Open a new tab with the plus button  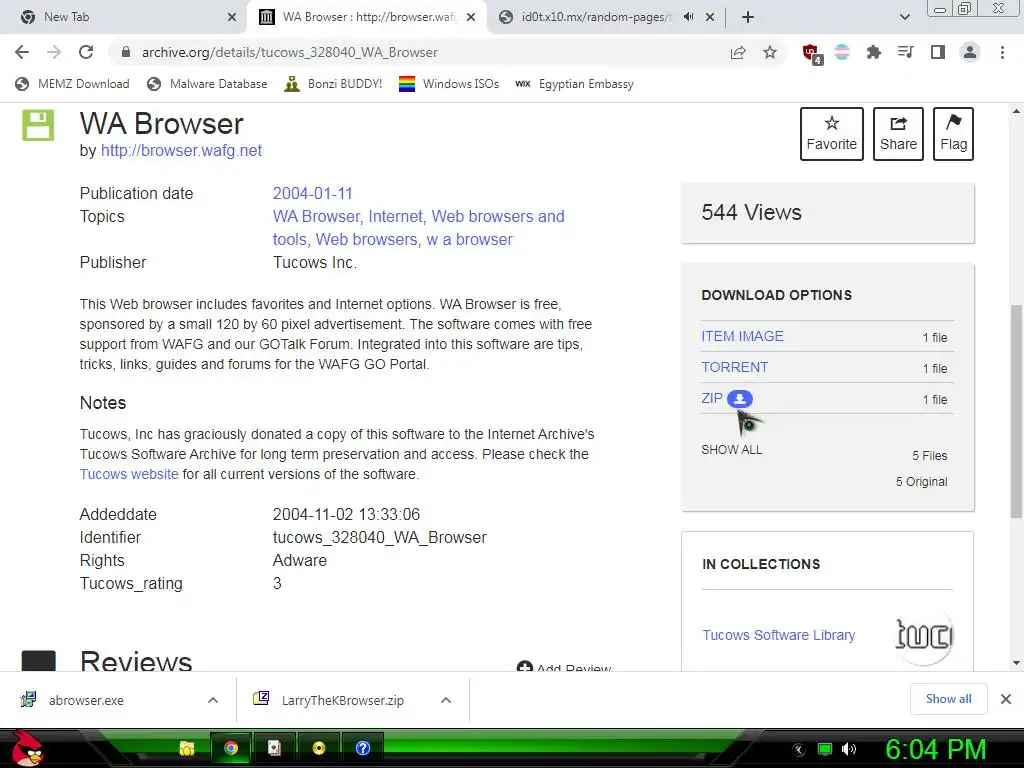pos(748,17)
